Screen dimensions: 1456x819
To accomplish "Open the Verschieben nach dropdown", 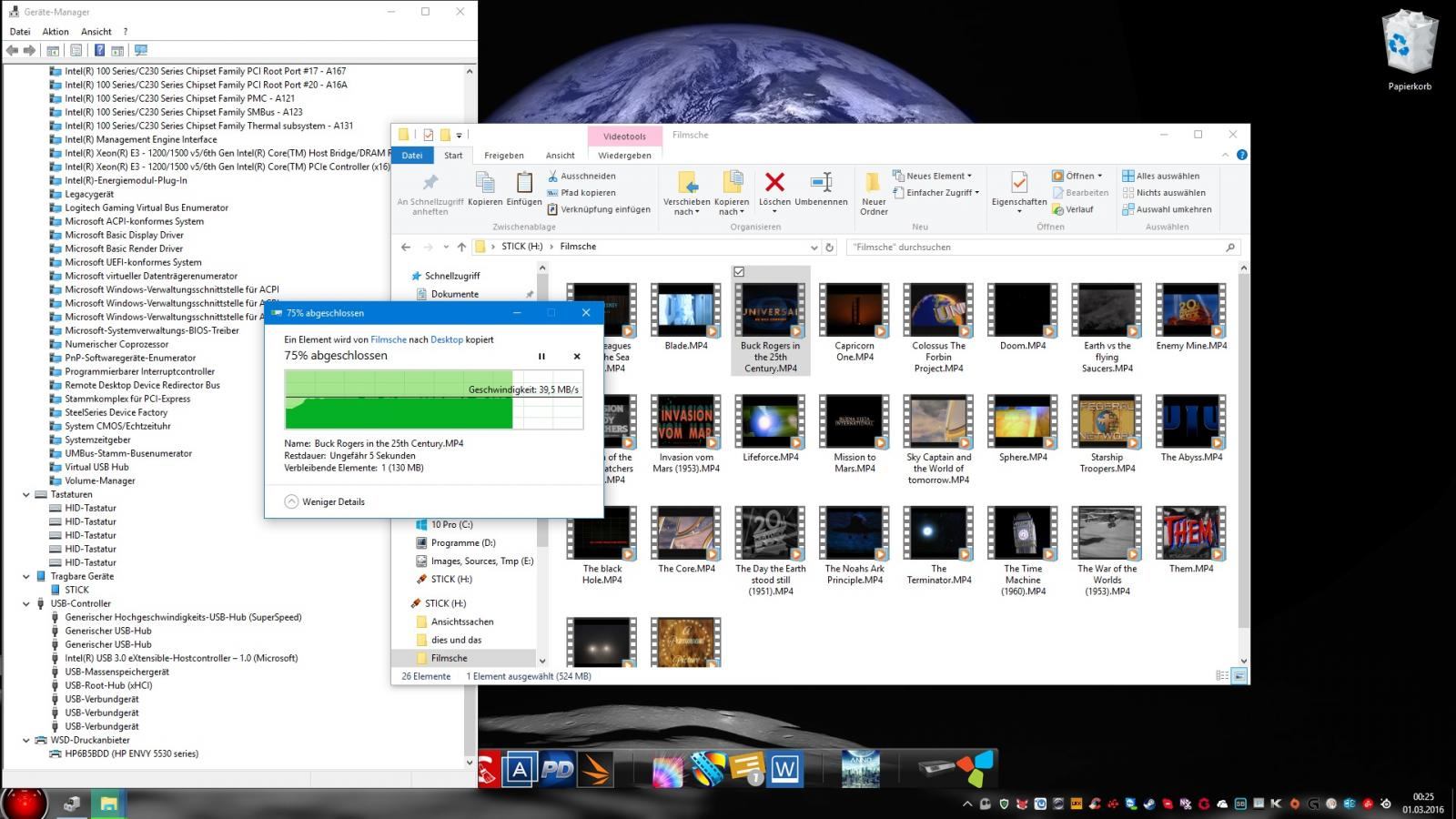I will click(686, 207).
